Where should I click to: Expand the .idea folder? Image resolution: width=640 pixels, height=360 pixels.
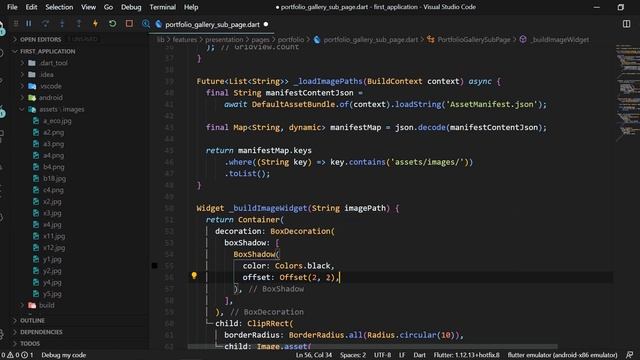pyautogui.click(x=47, y=75)
